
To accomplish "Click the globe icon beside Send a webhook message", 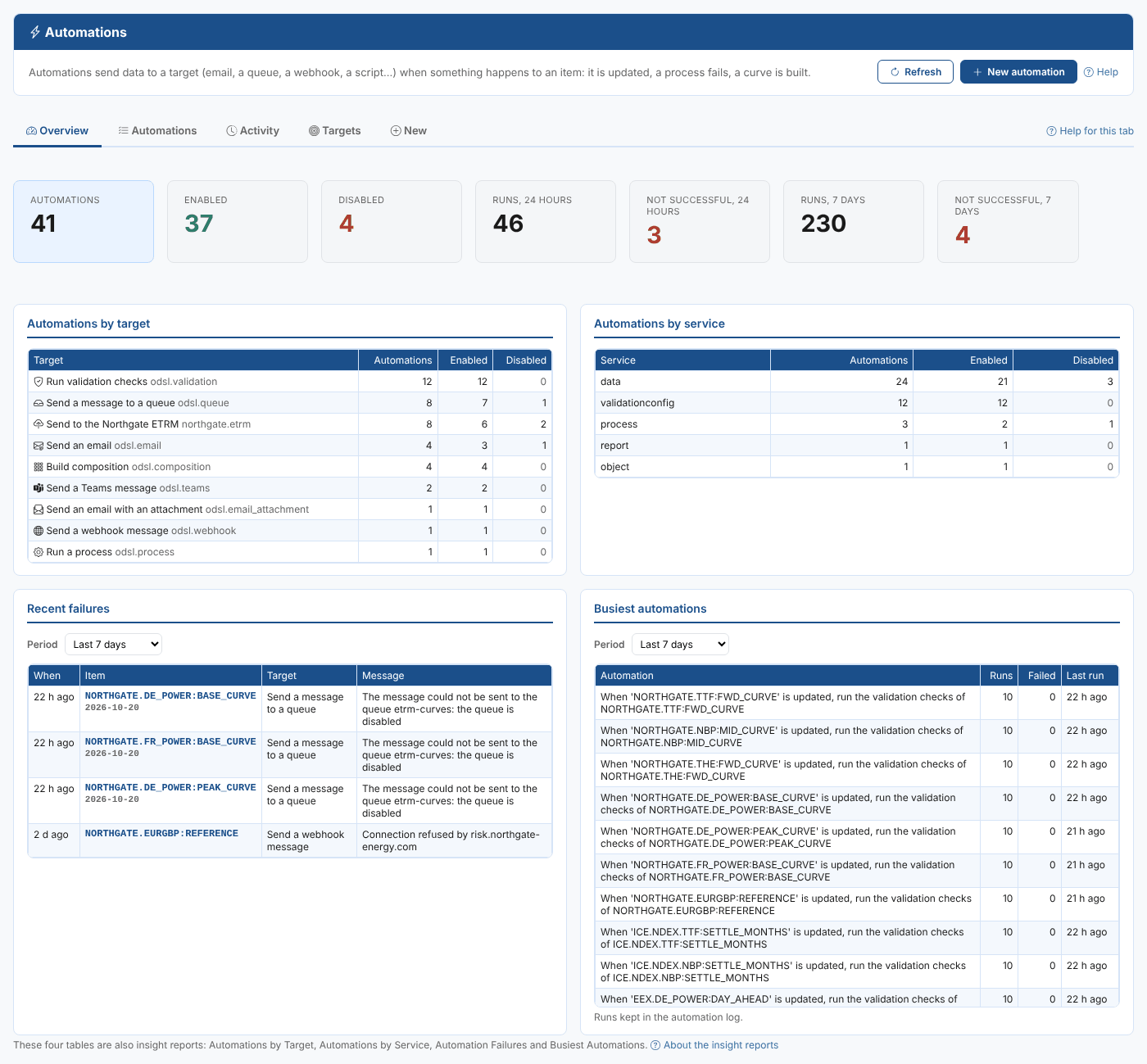I will click(39, 531).
